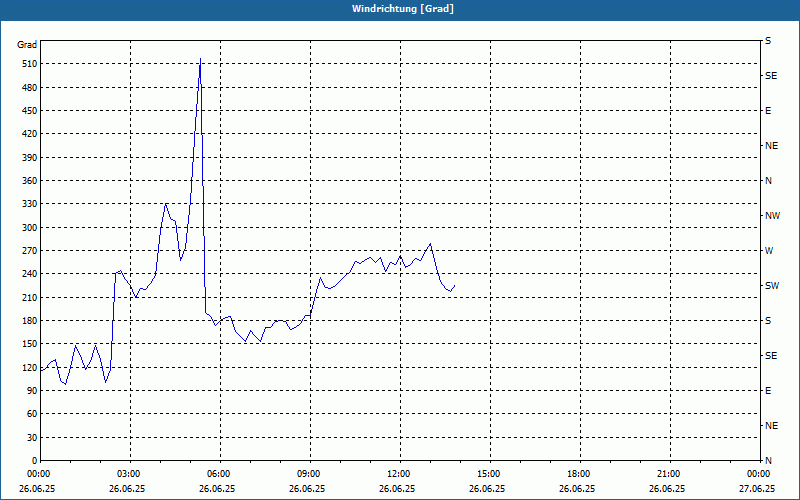
Task: Click the S compass label at 180 gridline
Action: coord(768,321)
